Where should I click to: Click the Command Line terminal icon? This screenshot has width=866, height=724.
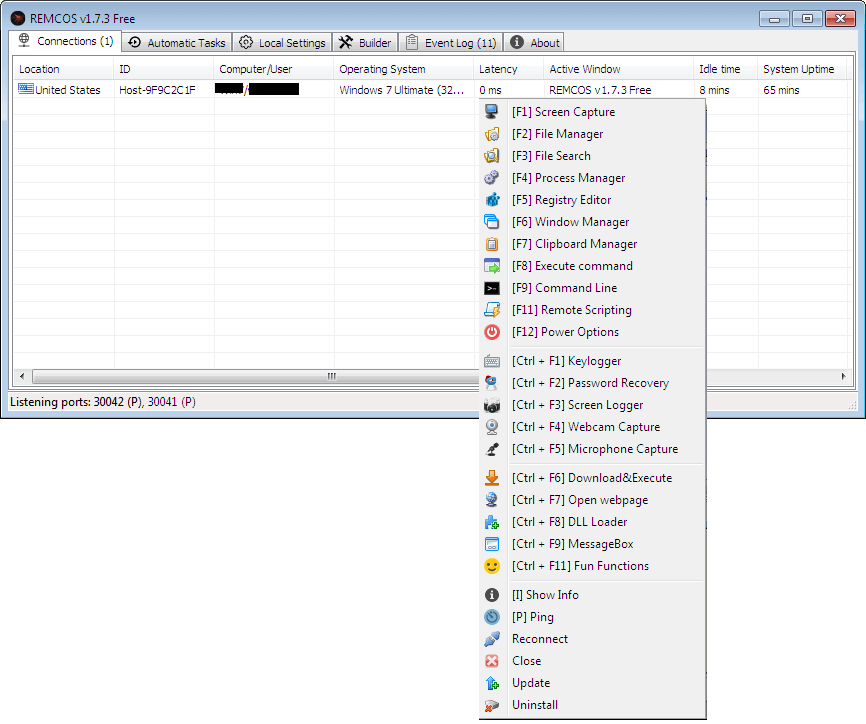coord(492,288)
